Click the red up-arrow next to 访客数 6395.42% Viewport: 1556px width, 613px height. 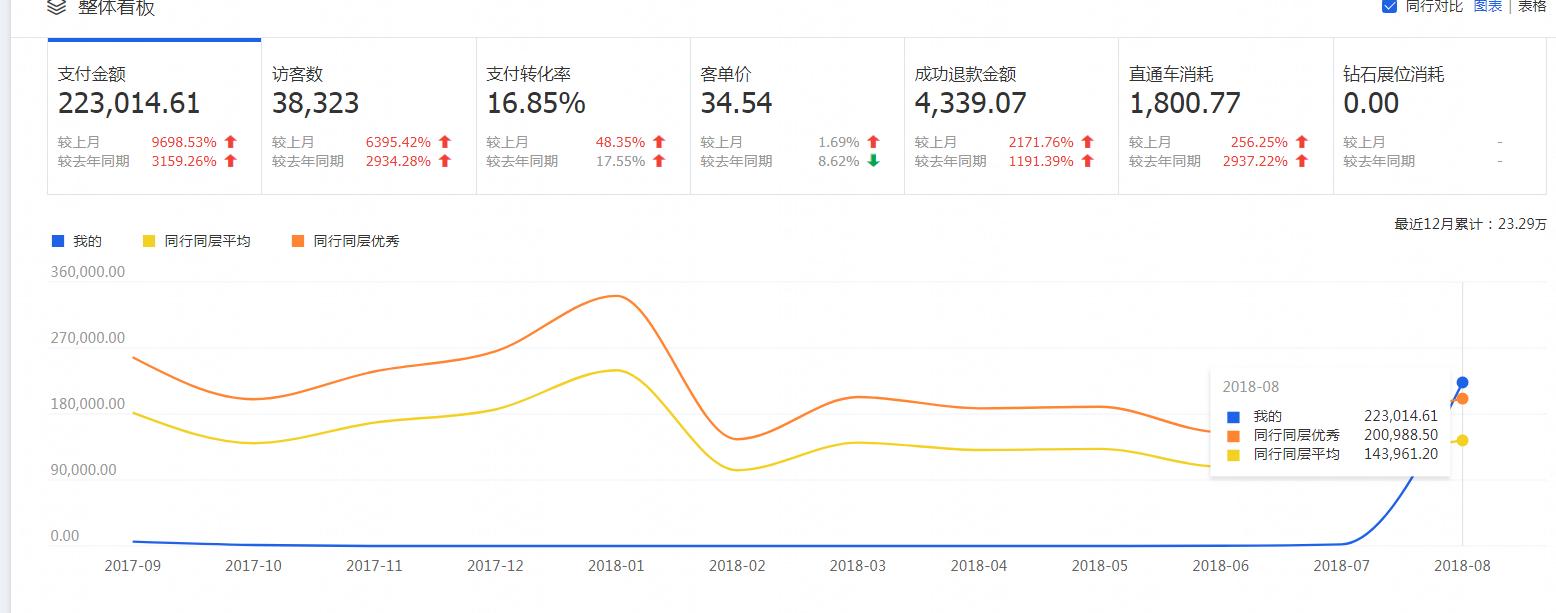(x=444, y=142)
